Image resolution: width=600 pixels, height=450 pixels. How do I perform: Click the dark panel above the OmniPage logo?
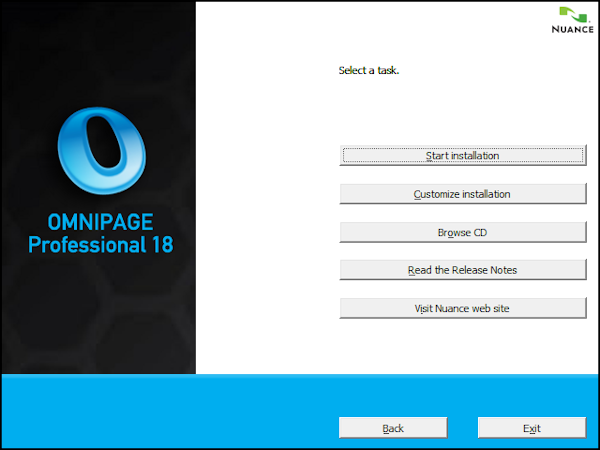pos(100,50)
